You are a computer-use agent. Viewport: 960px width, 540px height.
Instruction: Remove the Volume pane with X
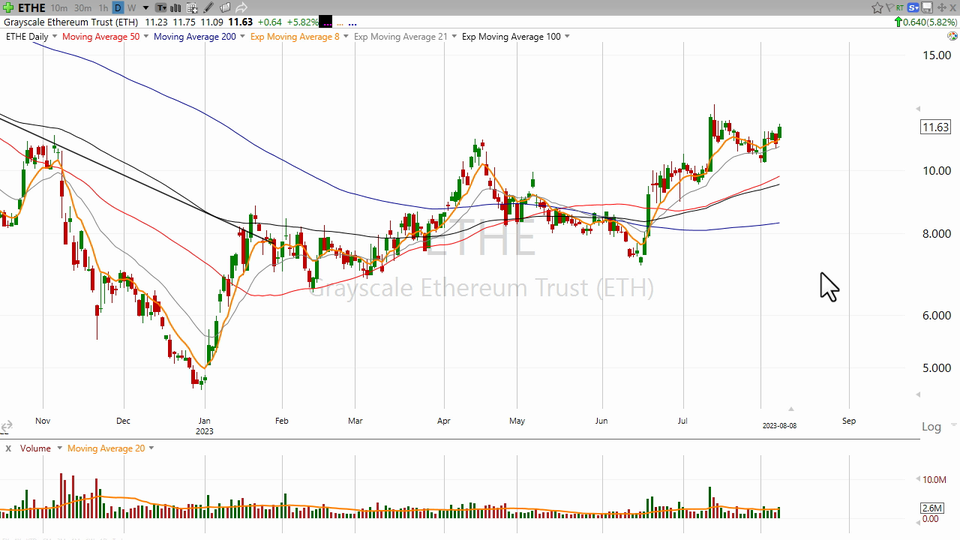point(9,449)
